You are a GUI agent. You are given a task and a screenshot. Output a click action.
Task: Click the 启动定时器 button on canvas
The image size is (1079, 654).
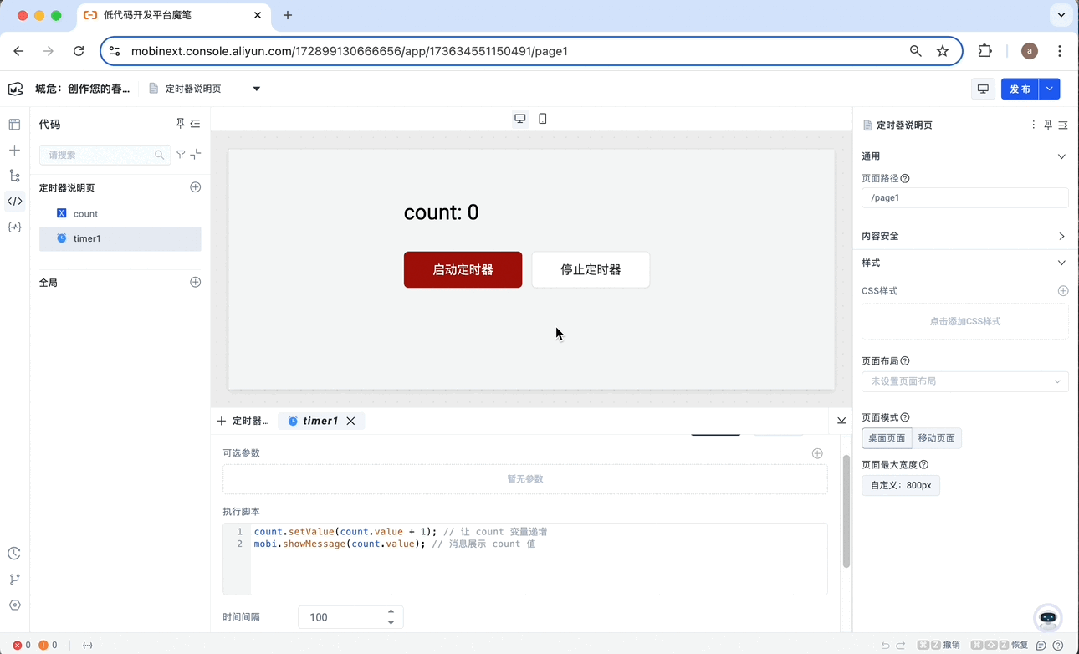463,270
